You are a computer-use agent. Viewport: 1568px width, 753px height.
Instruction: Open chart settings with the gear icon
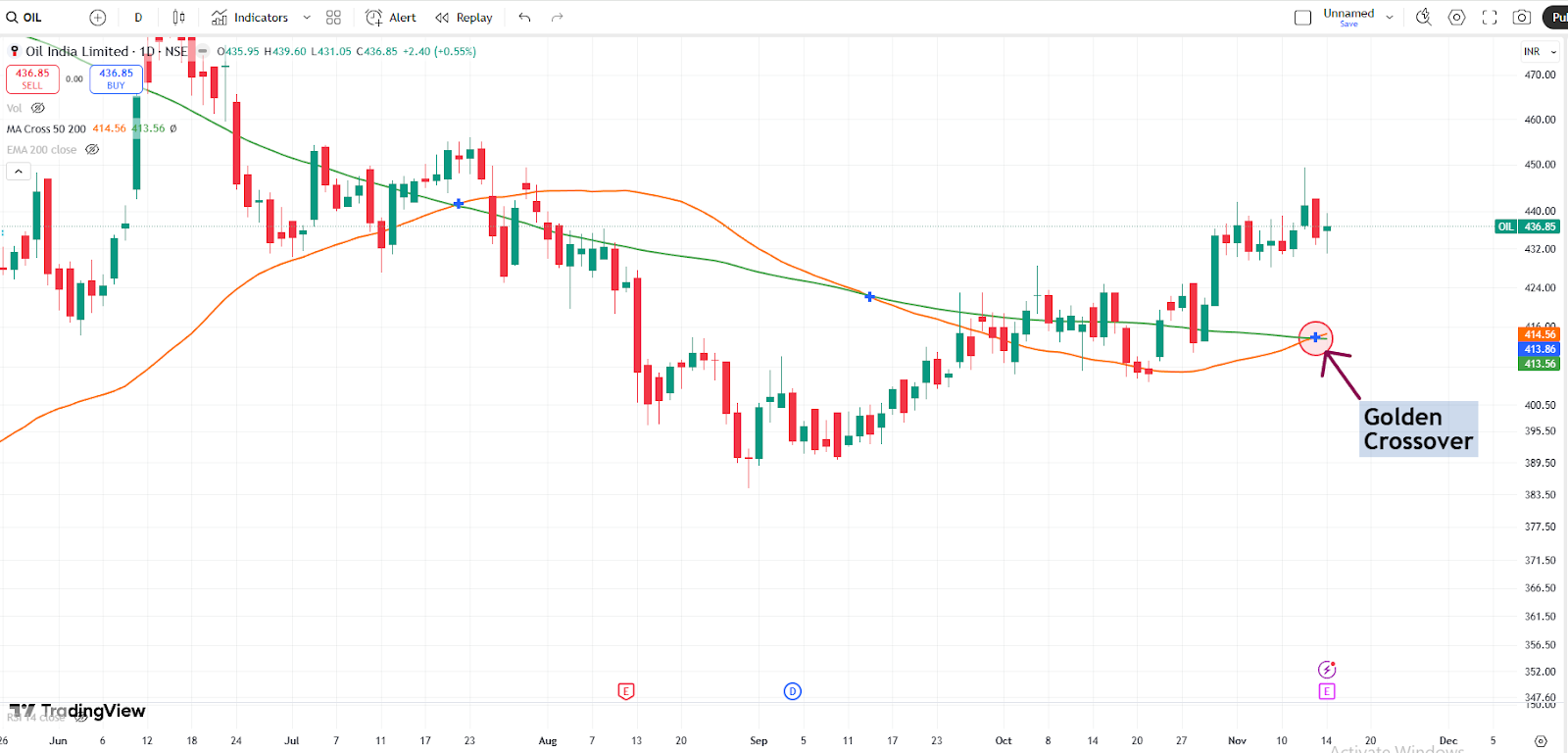coord(1456,18)
